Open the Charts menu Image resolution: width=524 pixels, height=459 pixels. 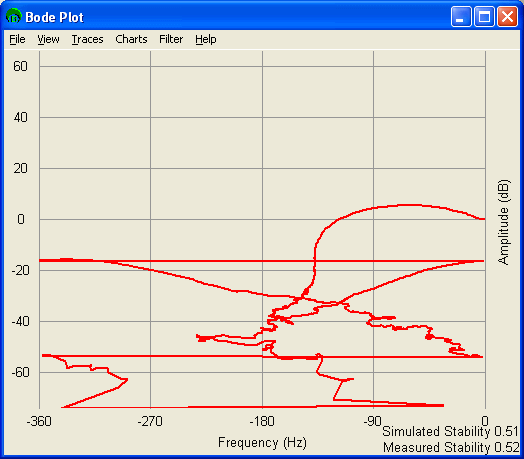click(131, 39)
